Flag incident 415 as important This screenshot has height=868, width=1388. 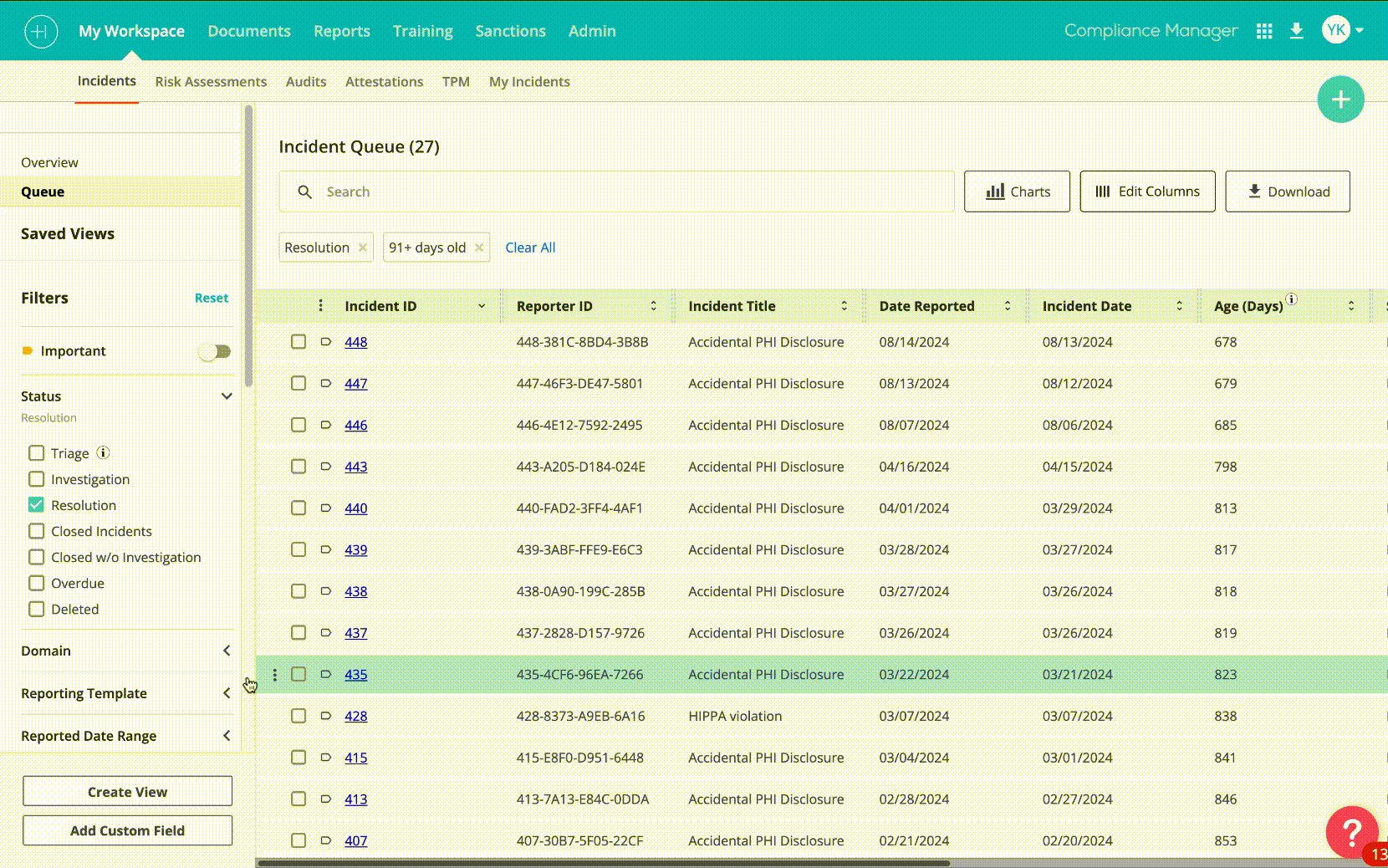click(x=326, y=757)
